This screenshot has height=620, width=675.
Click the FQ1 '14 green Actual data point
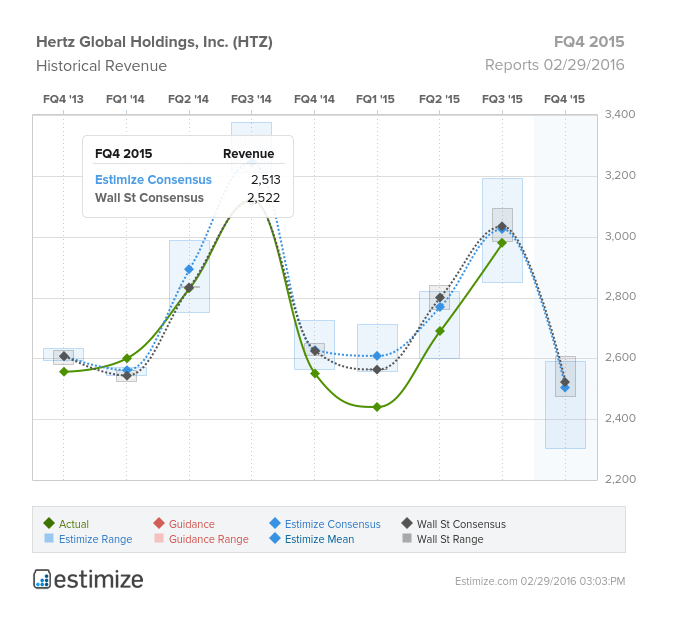[x=127, y=358]
